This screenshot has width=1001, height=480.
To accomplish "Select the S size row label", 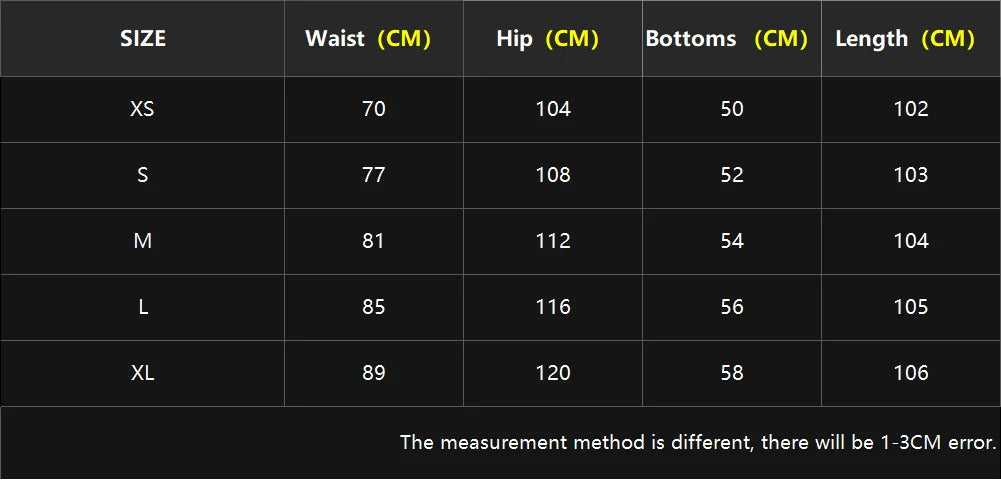I will pos(143,174).
